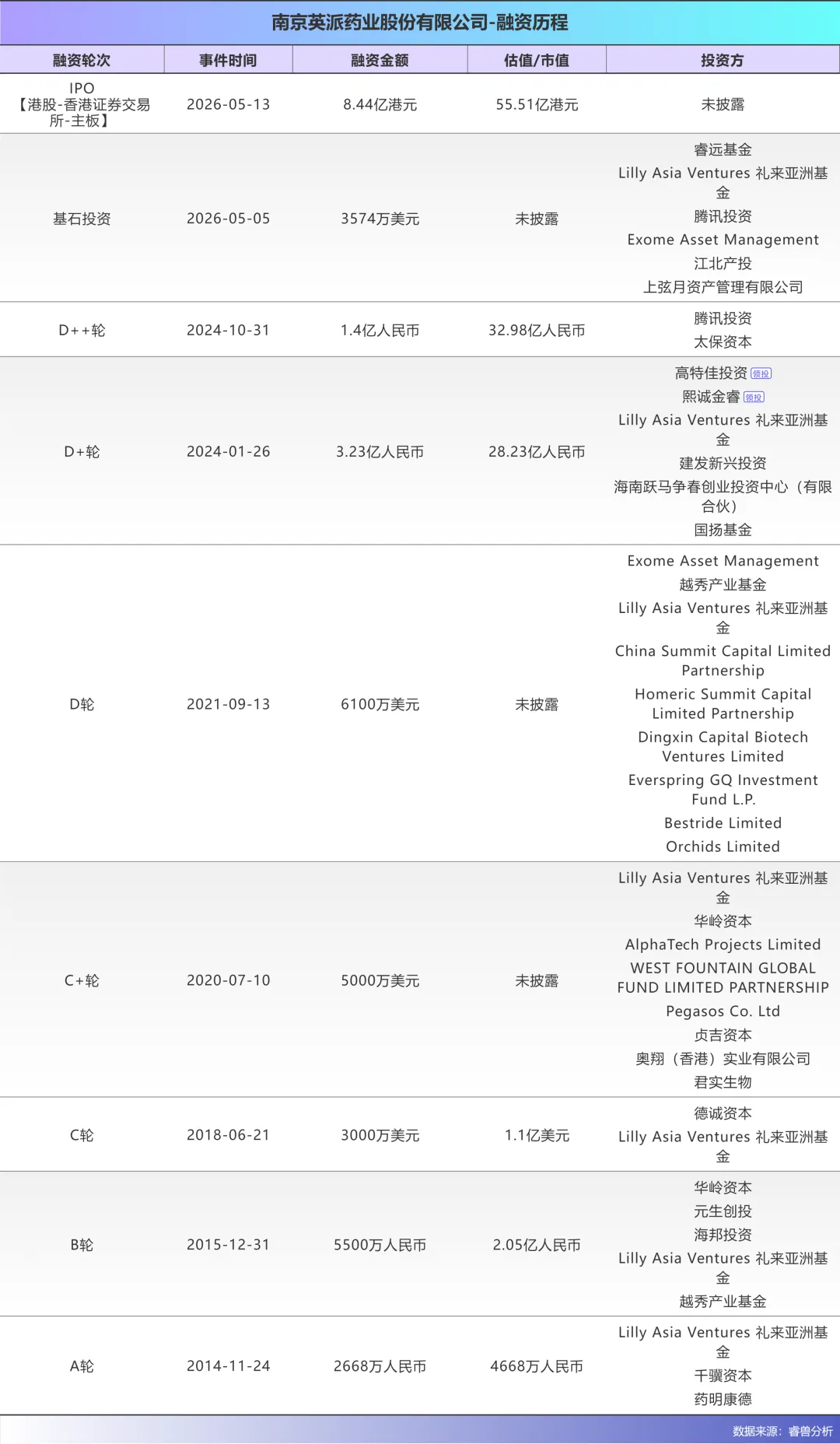Click investor 建发新兴投资
Viewport: 840px width, 1444px height.
point(723,463)
